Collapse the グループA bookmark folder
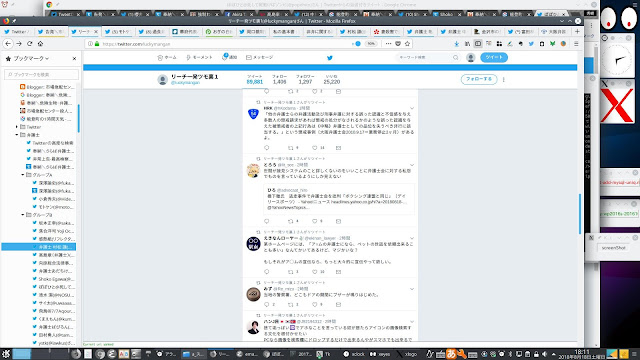Screen dimensions: 640x360 [x=23, y=175]
